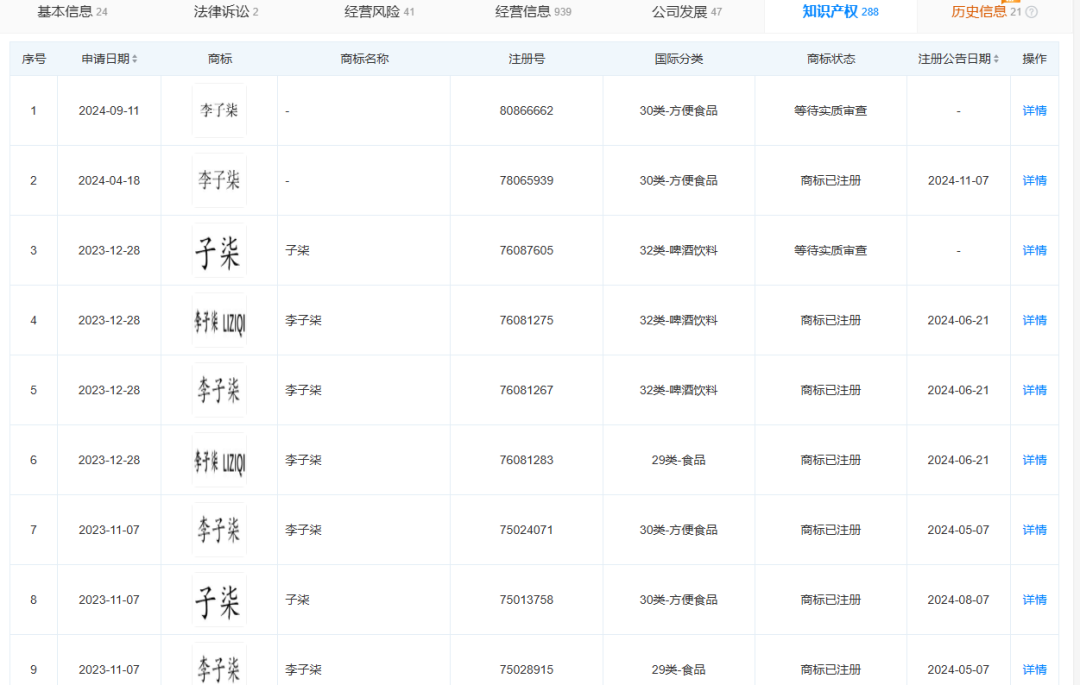The width and height of the screenshot is (1080, 685).
Task: Sort by 注册公告日期 column arrows
Action: [996, 59]
